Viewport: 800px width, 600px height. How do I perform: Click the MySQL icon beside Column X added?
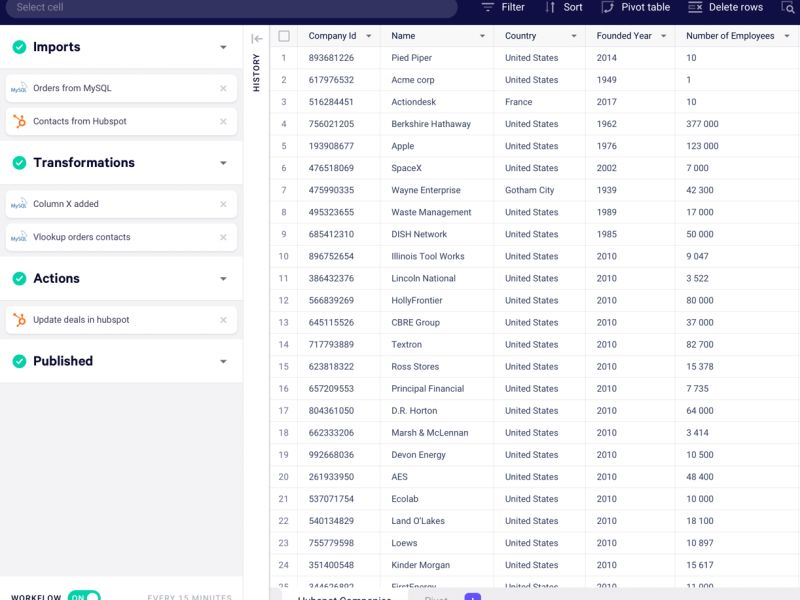19,204
